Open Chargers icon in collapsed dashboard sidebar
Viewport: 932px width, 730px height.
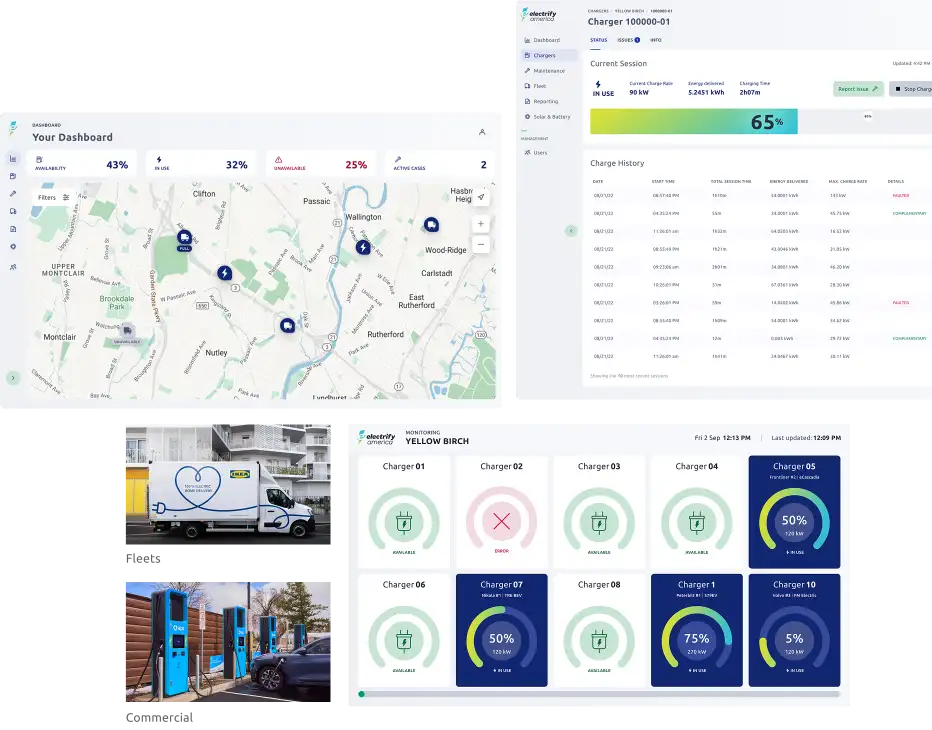pyautogui.click(x=13, y=176)
